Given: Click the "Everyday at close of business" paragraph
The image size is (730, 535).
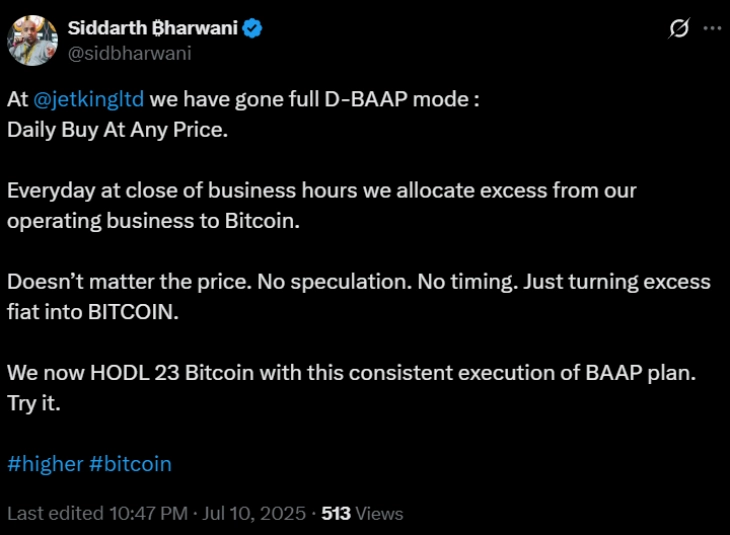Looking at the screenshot, I should point(320,190).
